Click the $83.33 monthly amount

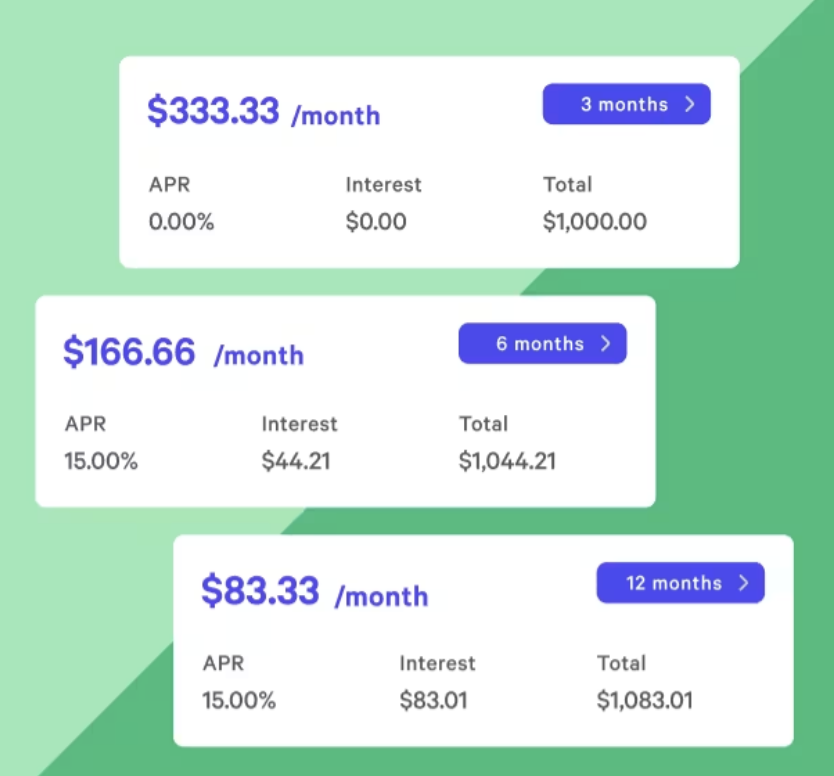point(260,591)
